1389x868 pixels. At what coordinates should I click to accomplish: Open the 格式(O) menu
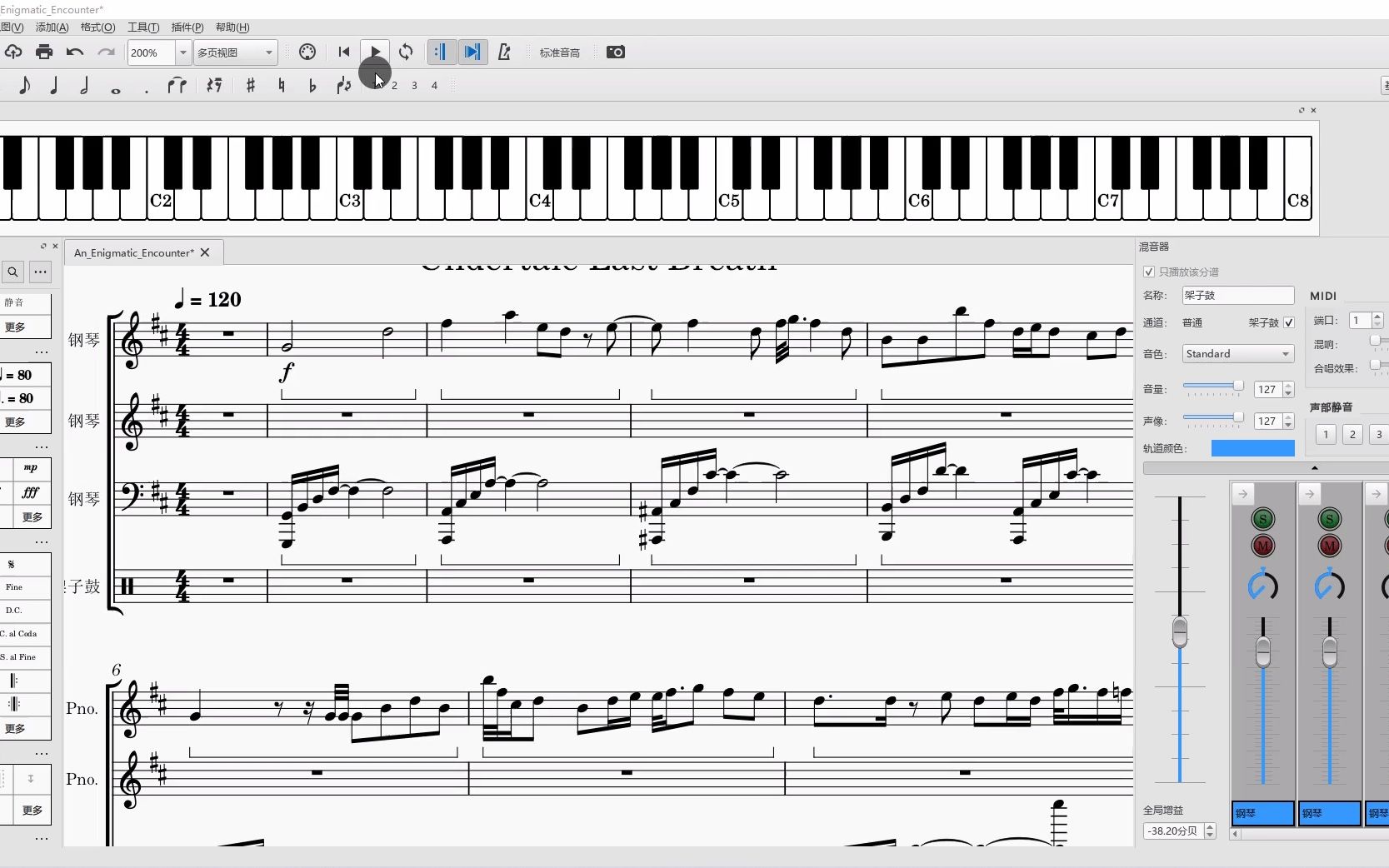[97, 27]
